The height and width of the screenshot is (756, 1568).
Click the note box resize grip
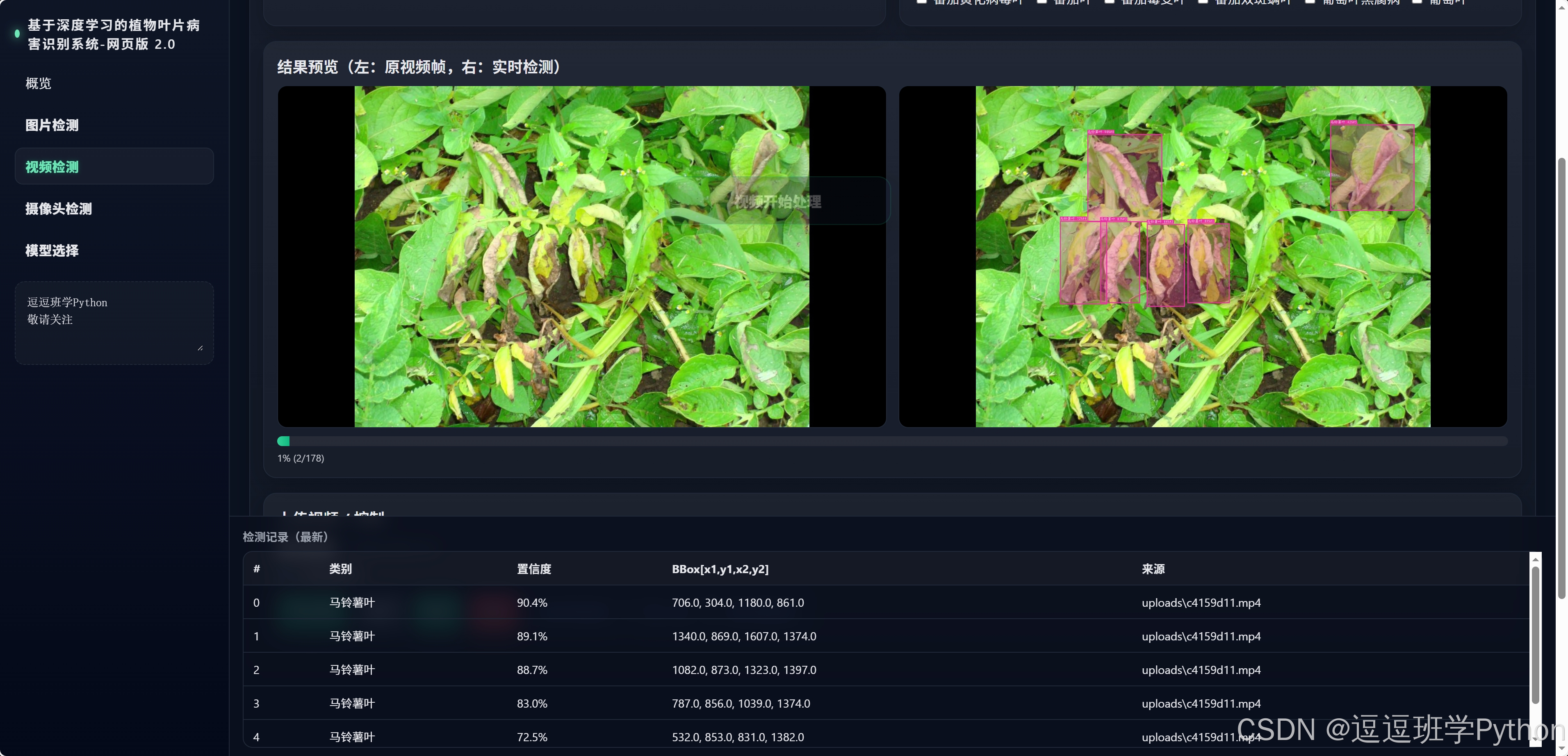[x=200, y=348]
